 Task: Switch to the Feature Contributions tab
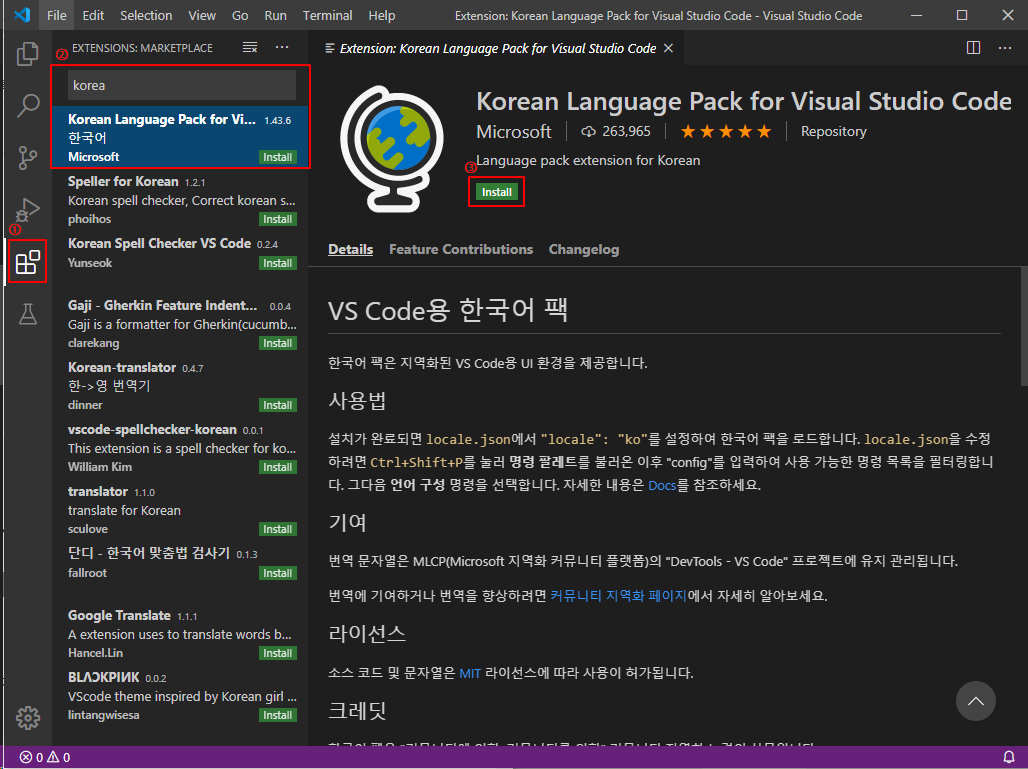click(x=461, y=250)
